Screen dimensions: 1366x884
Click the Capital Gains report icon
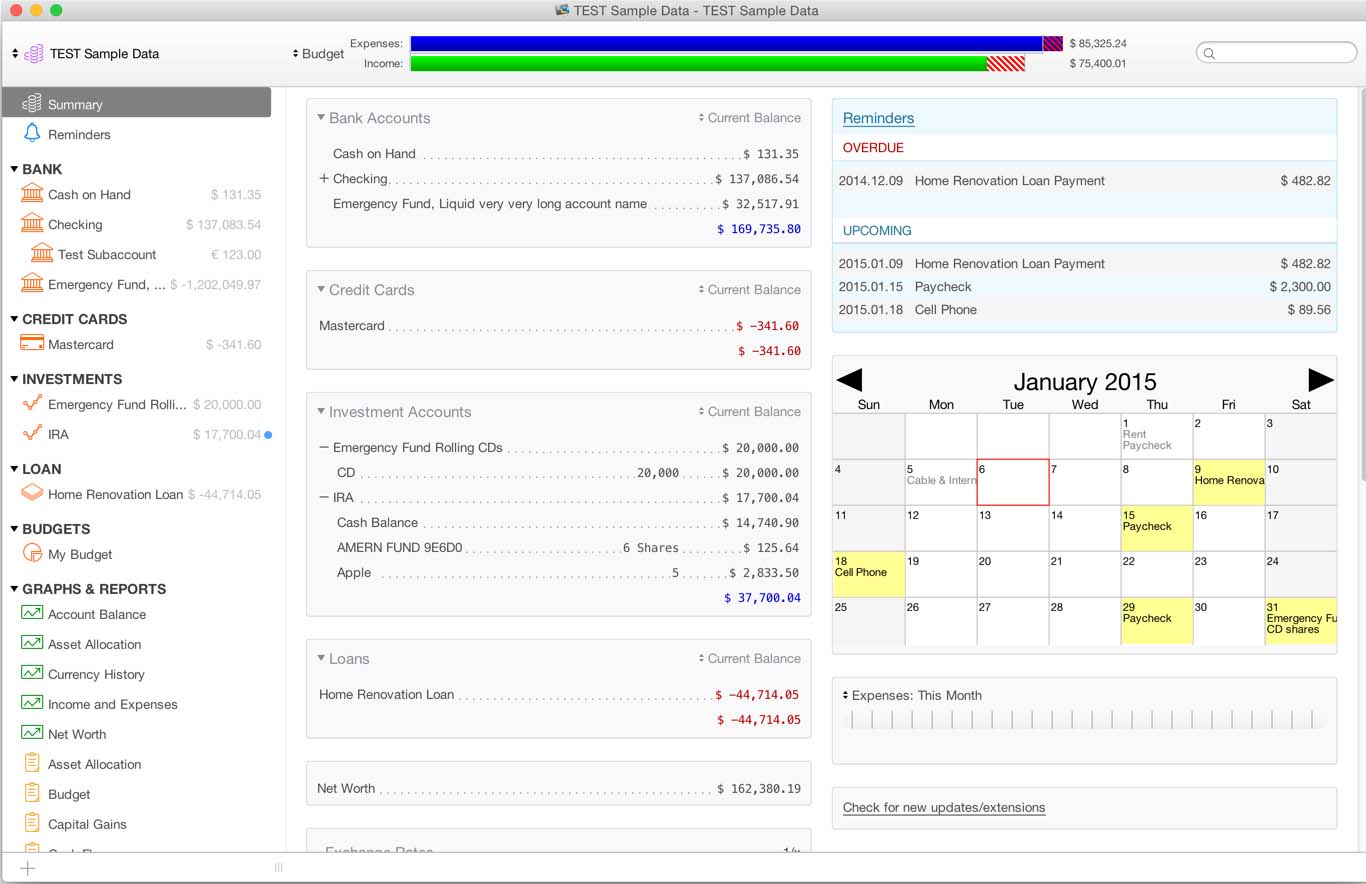point(32,824)
